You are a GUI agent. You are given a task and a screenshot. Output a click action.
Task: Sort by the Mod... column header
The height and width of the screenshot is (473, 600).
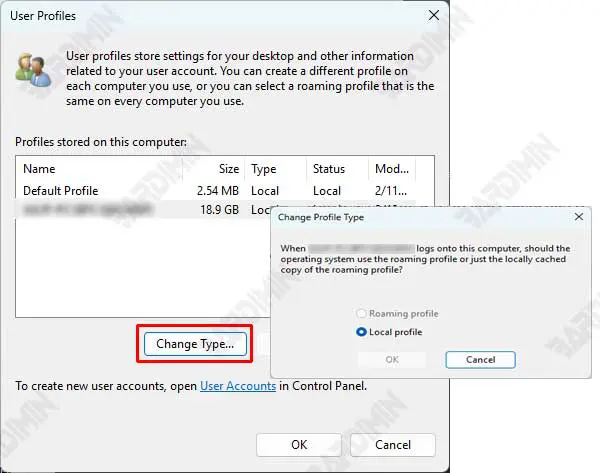coord(392,169)
